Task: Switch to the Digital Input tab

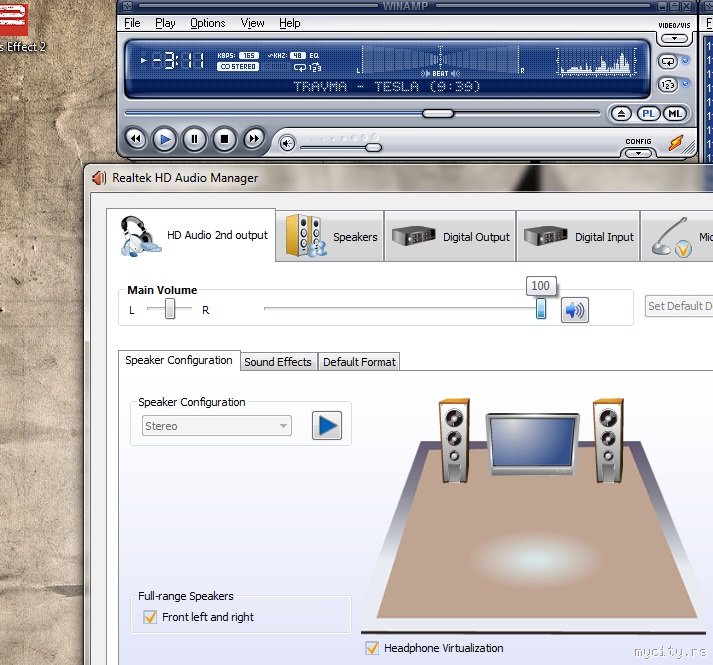Action: pyautogui.click(x=578, y=237)
